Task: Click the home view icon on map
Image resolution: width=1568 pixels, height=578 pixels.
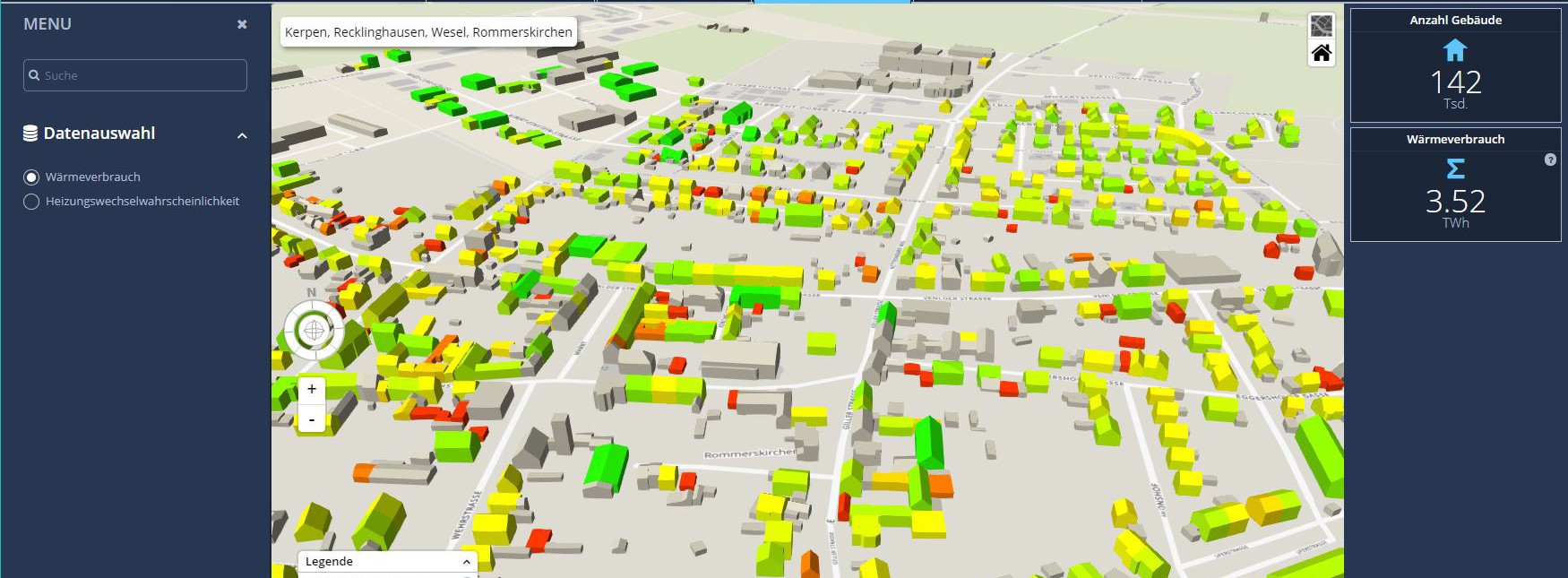Action: pyautogui.click(x=1321, y=54)
